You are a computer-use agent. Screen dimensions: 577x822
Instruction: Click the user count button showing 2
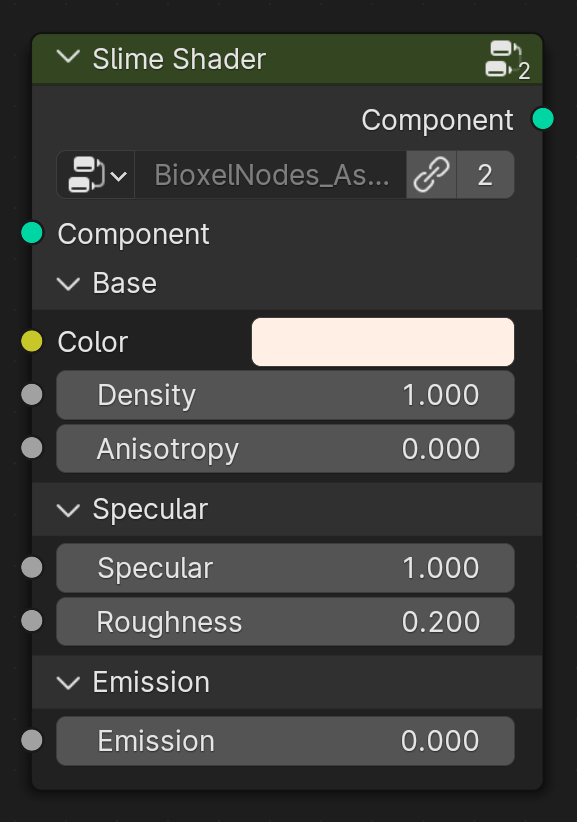(x=485, y=175)
